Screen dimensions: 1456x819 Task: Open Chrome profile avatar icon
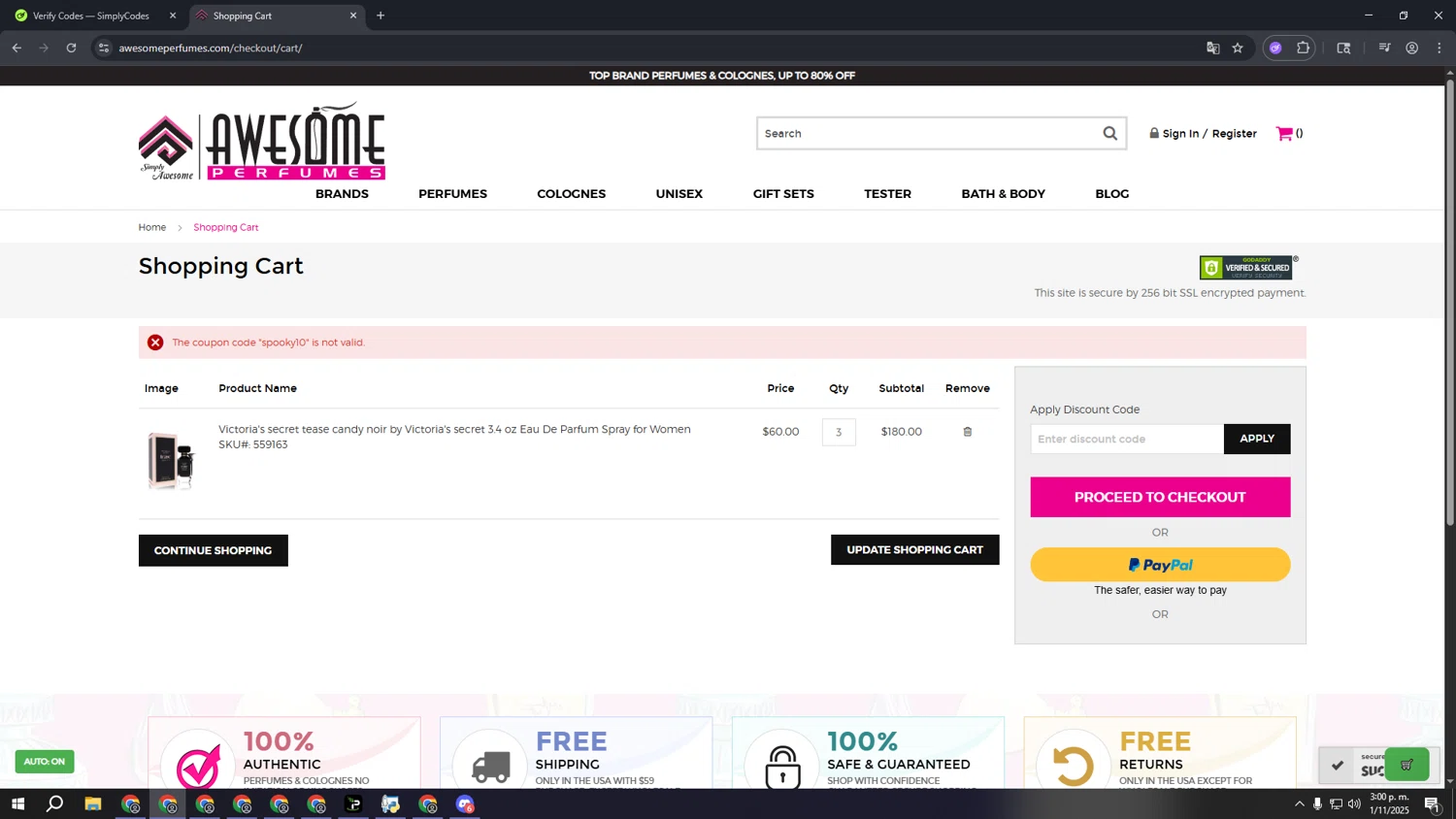click(x=1412, y=48)
